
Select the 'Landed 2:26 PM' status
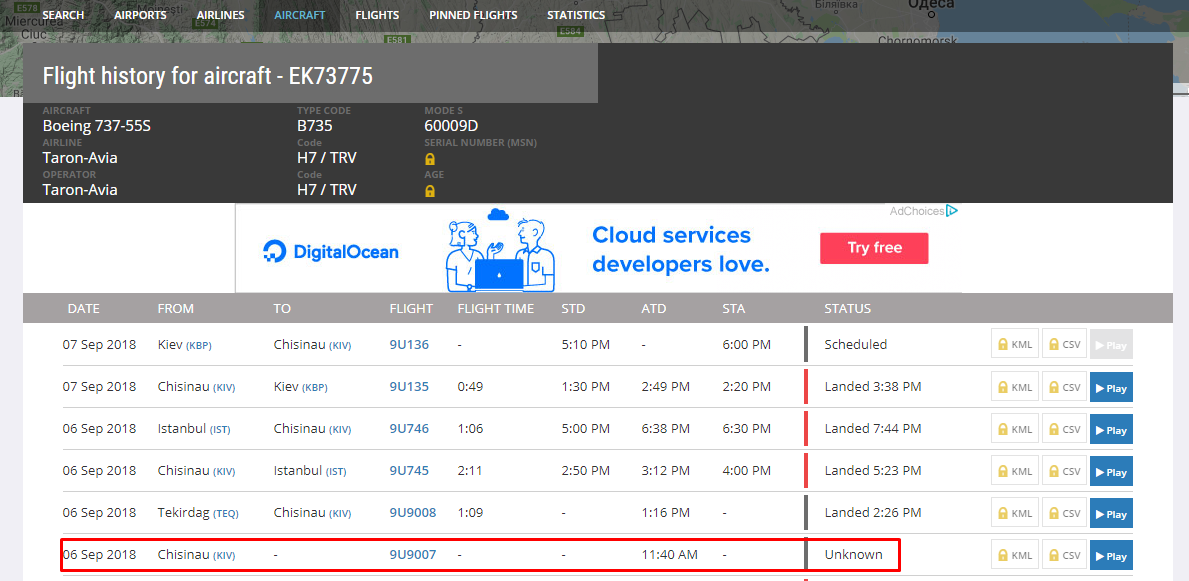click(x=873, y=513)
